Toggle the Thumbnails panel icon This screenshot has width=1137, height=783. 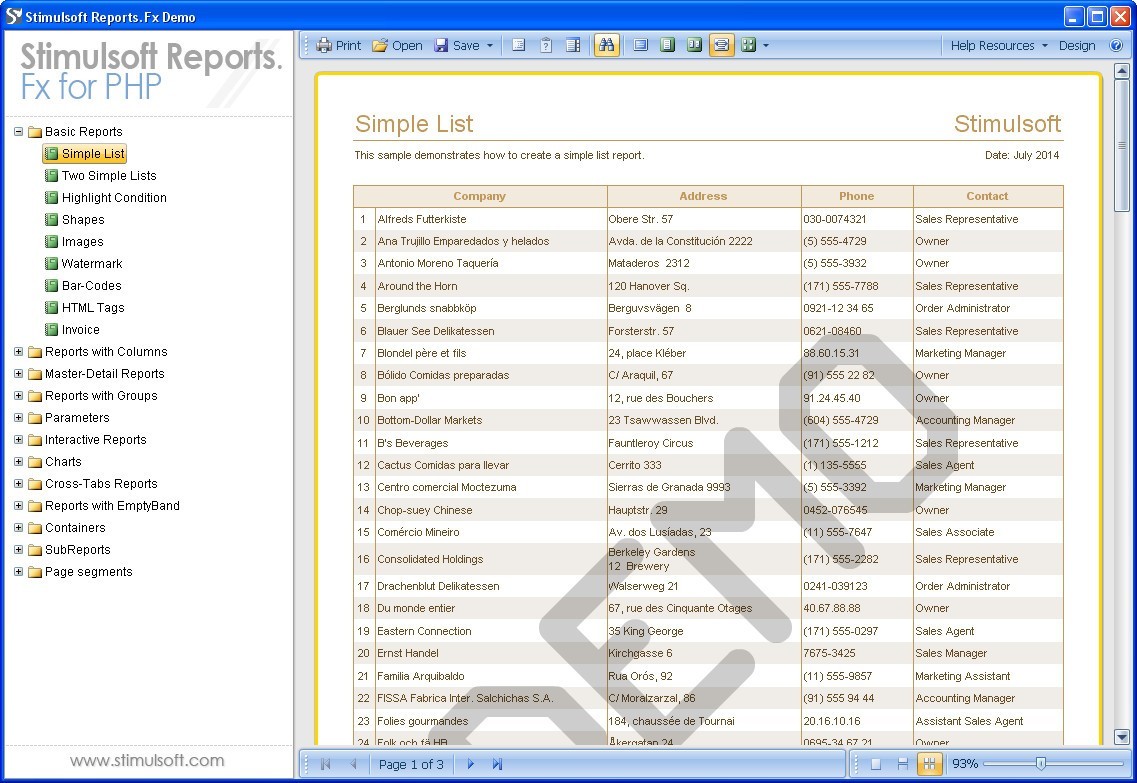click(573, 45)
